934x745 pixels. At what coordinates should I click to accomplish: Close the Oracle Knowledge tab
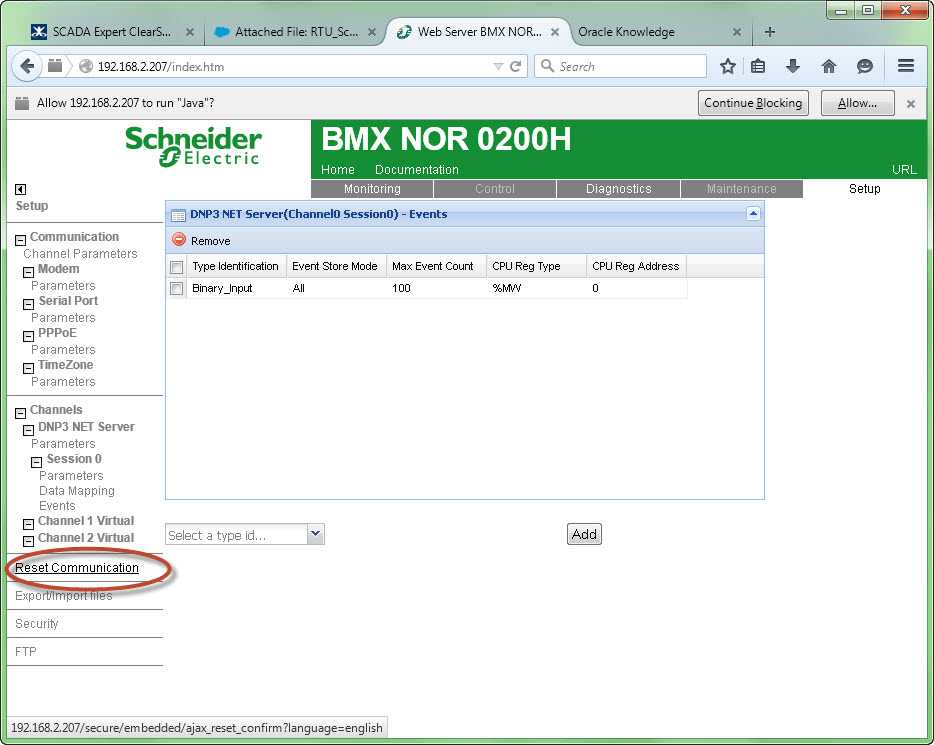click(736, 32)
